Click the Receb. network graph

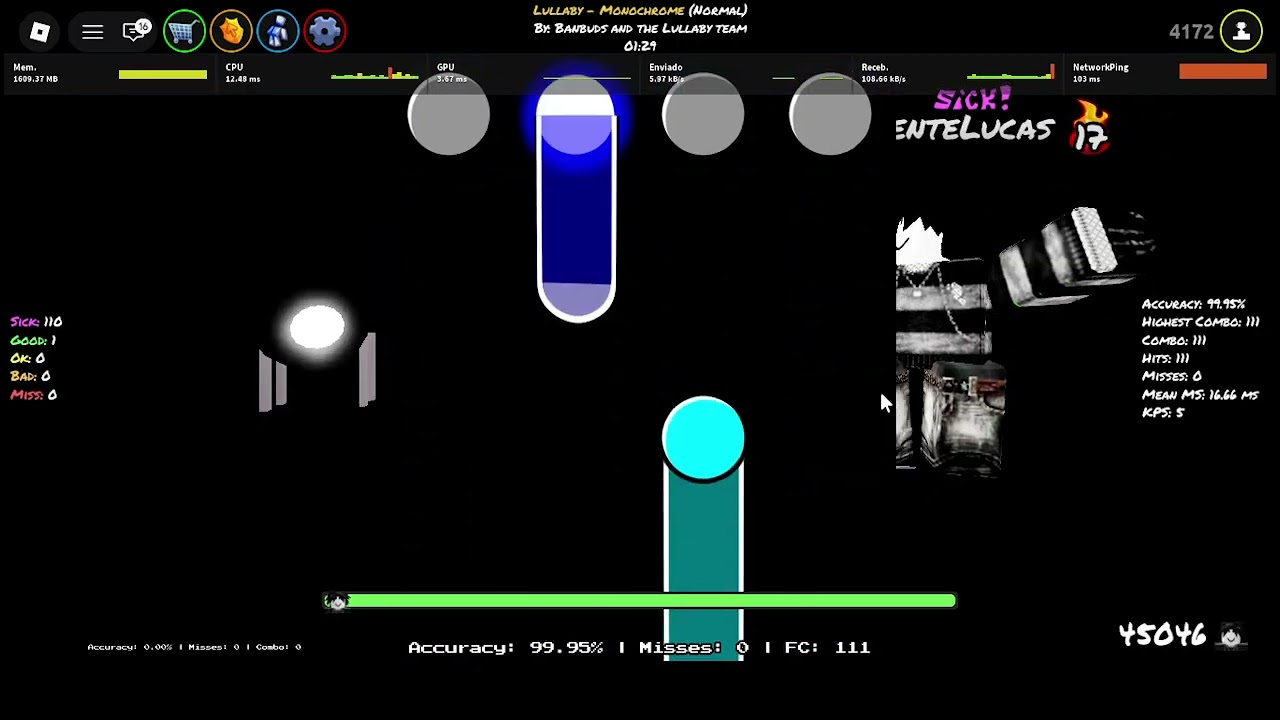click(1010, 73)
